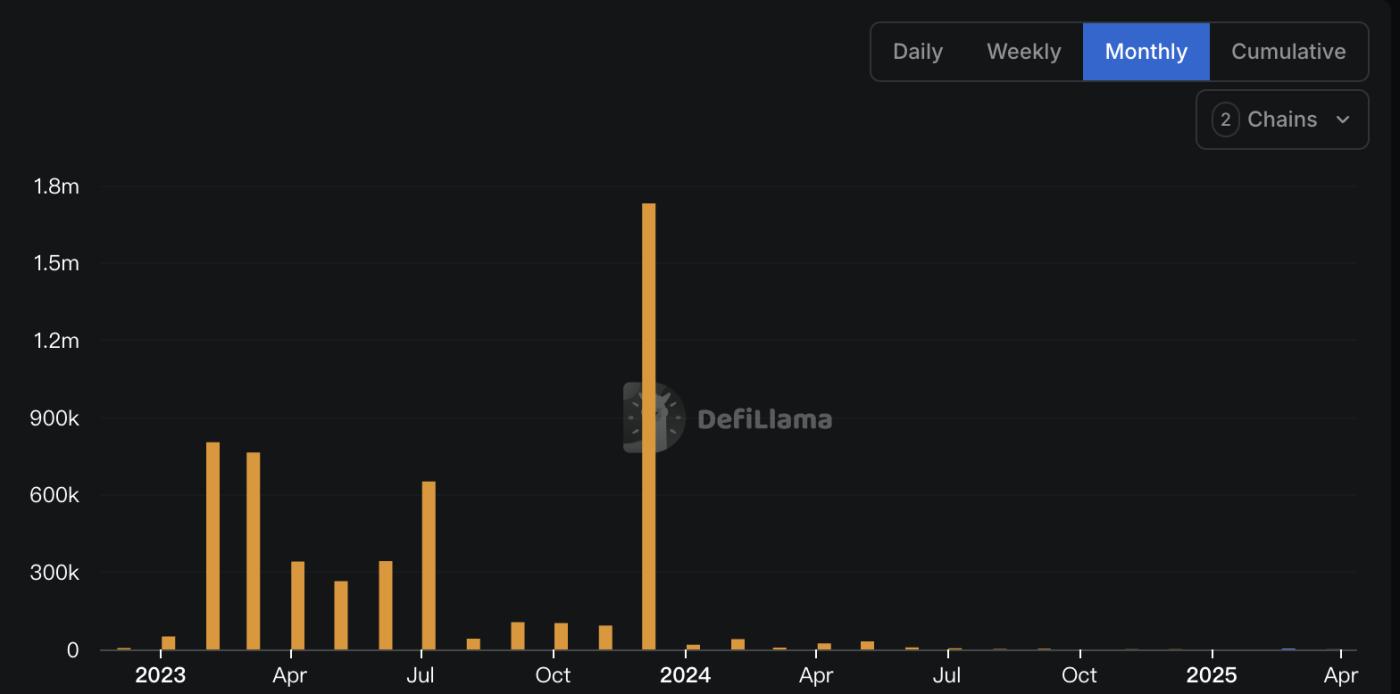The width and height of the screenshot is (1400, 694).
Task: Click the DefiLlama watermark text
Action: click(x=764, y=419)
